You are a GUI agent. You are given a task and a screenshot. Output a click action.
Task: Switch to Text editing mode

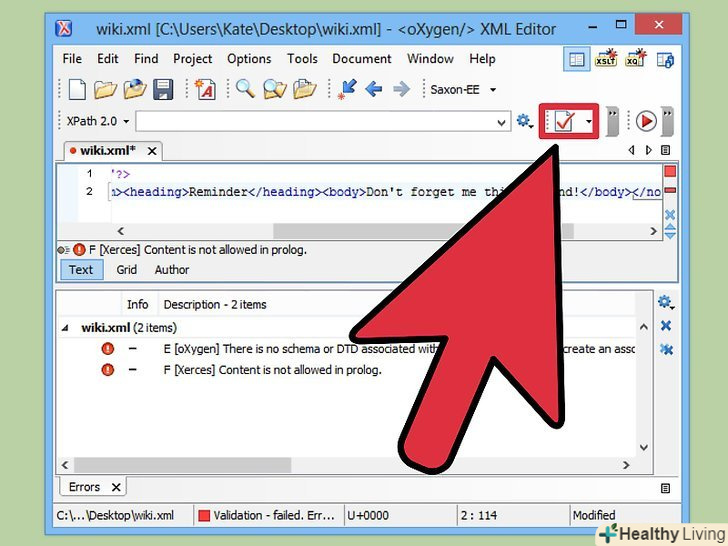point(81,270)
